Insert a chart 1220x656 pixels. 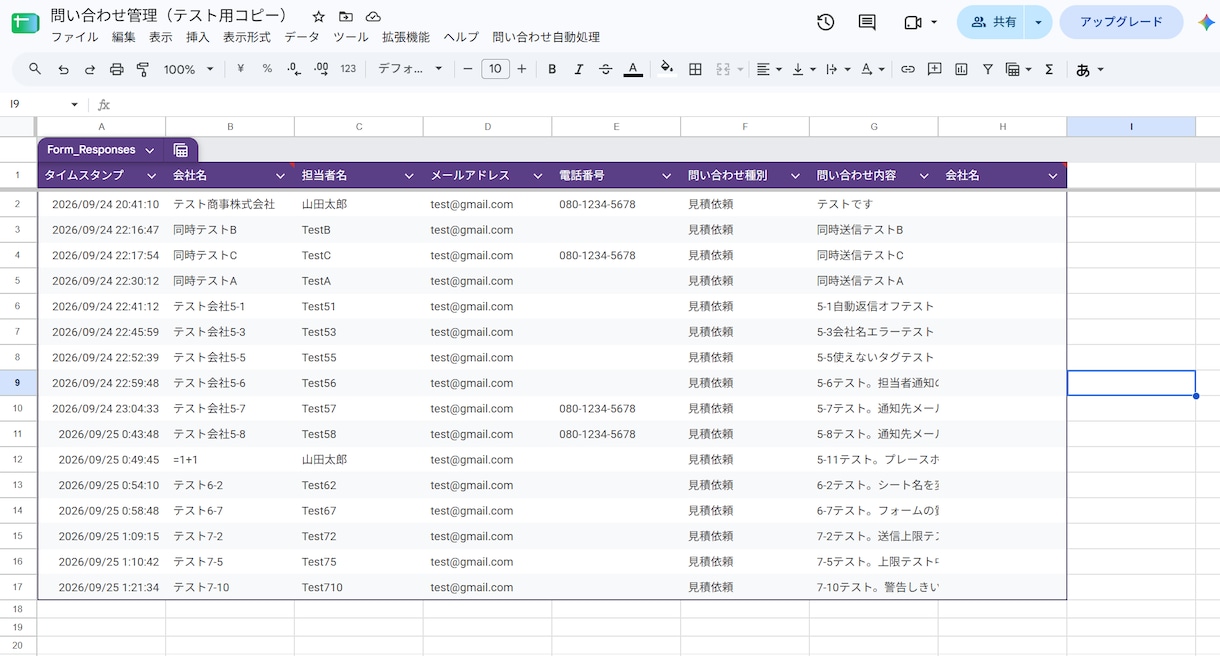click(961, 69)
